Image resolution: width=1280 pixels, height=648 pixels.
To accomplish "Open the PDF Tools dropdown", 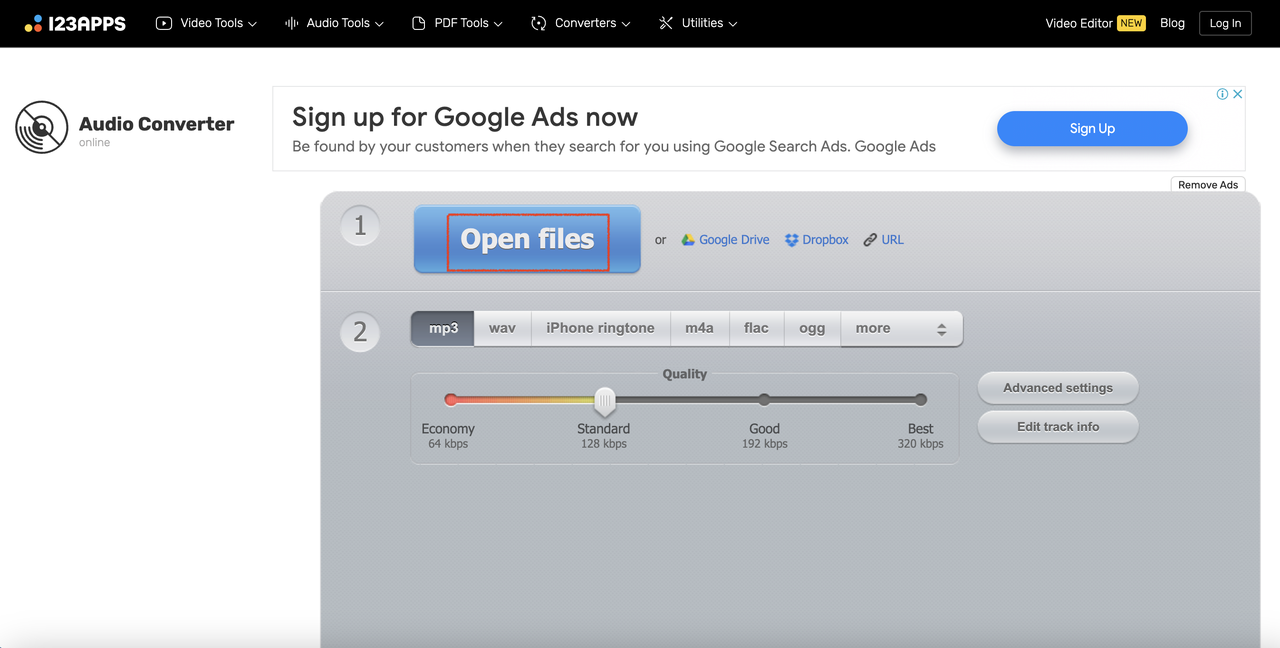I will pos(457,23).
